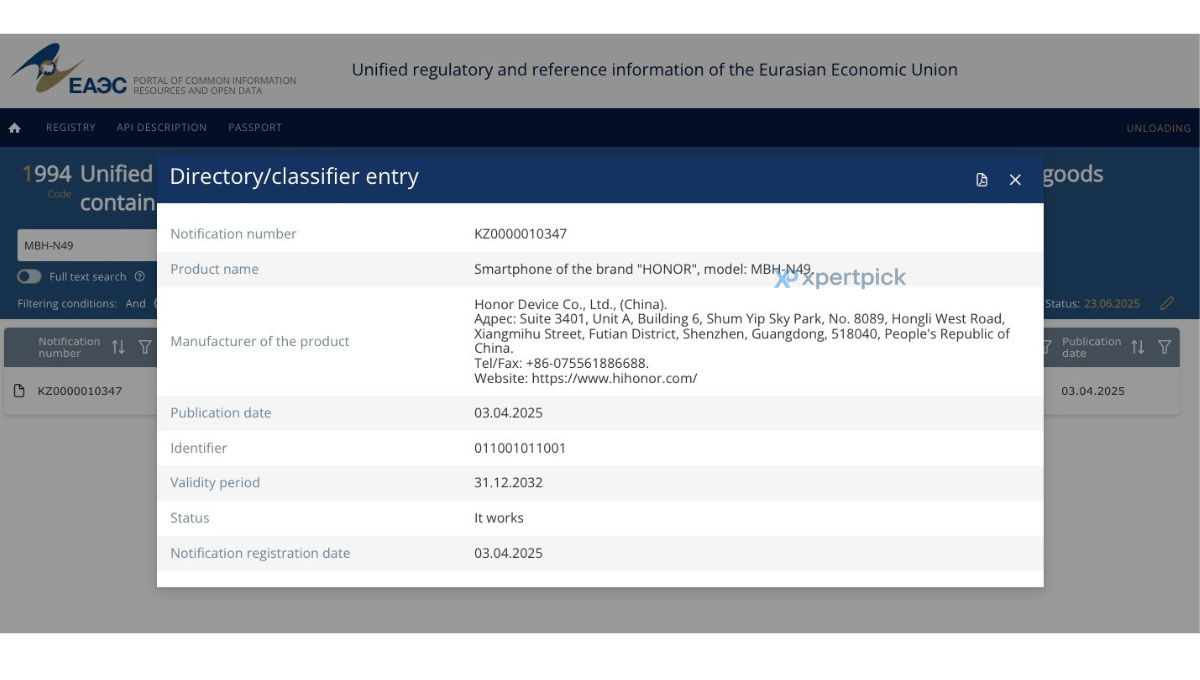Click the home icon in navigation bar
Image resolution: width=1200 pixels, height=680 pixels.
[x=14, y=128]
